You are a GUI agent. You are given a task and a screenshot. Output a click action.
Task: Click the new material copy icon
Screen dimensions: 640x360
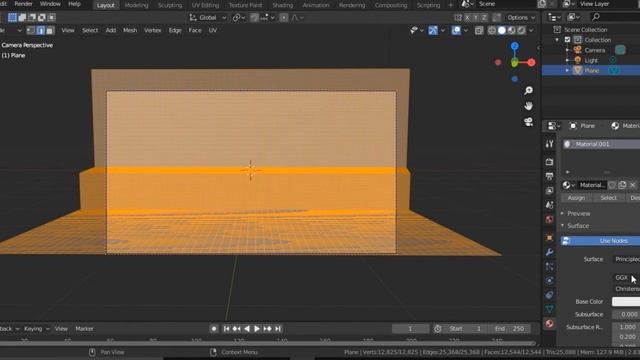click(622, 185)
